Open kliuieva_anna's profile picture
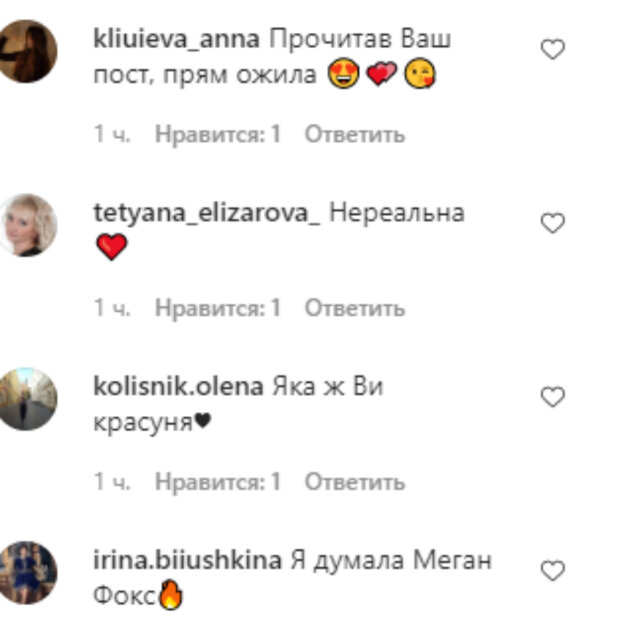 tap(27, 51)
